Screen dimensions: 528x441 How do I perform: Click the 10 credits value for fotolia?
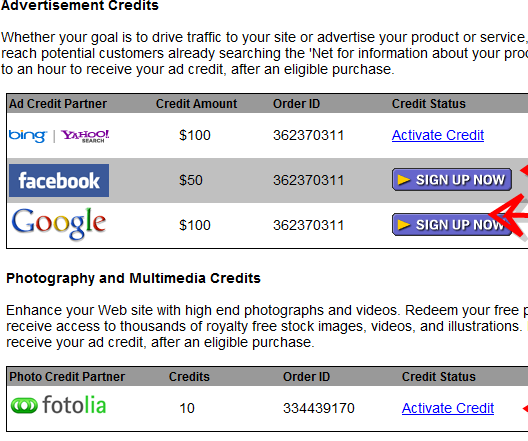click(x=187, y=408)
